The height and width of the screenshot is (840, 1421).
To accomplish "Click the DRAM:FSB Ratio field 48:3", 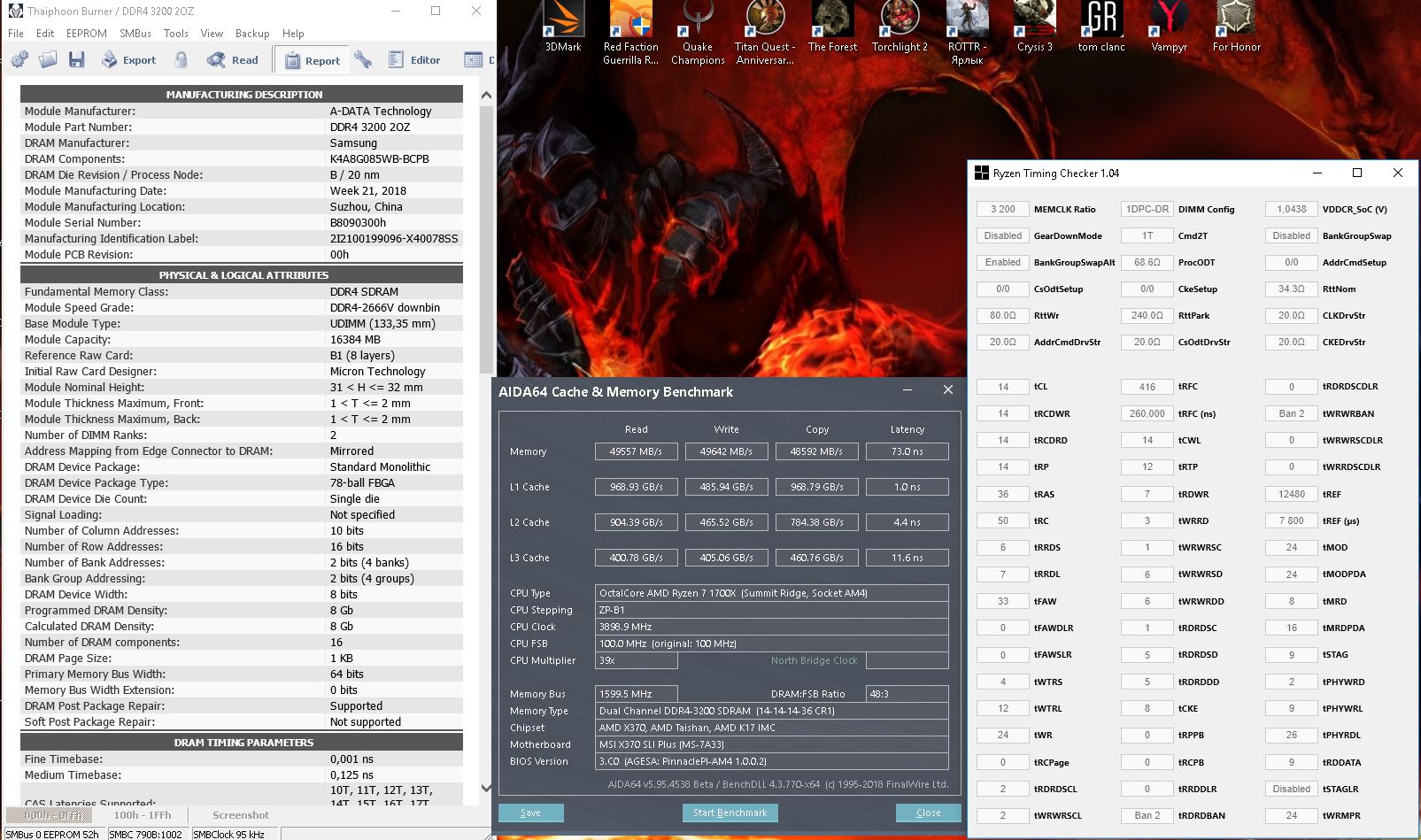I will click(907, 694).
